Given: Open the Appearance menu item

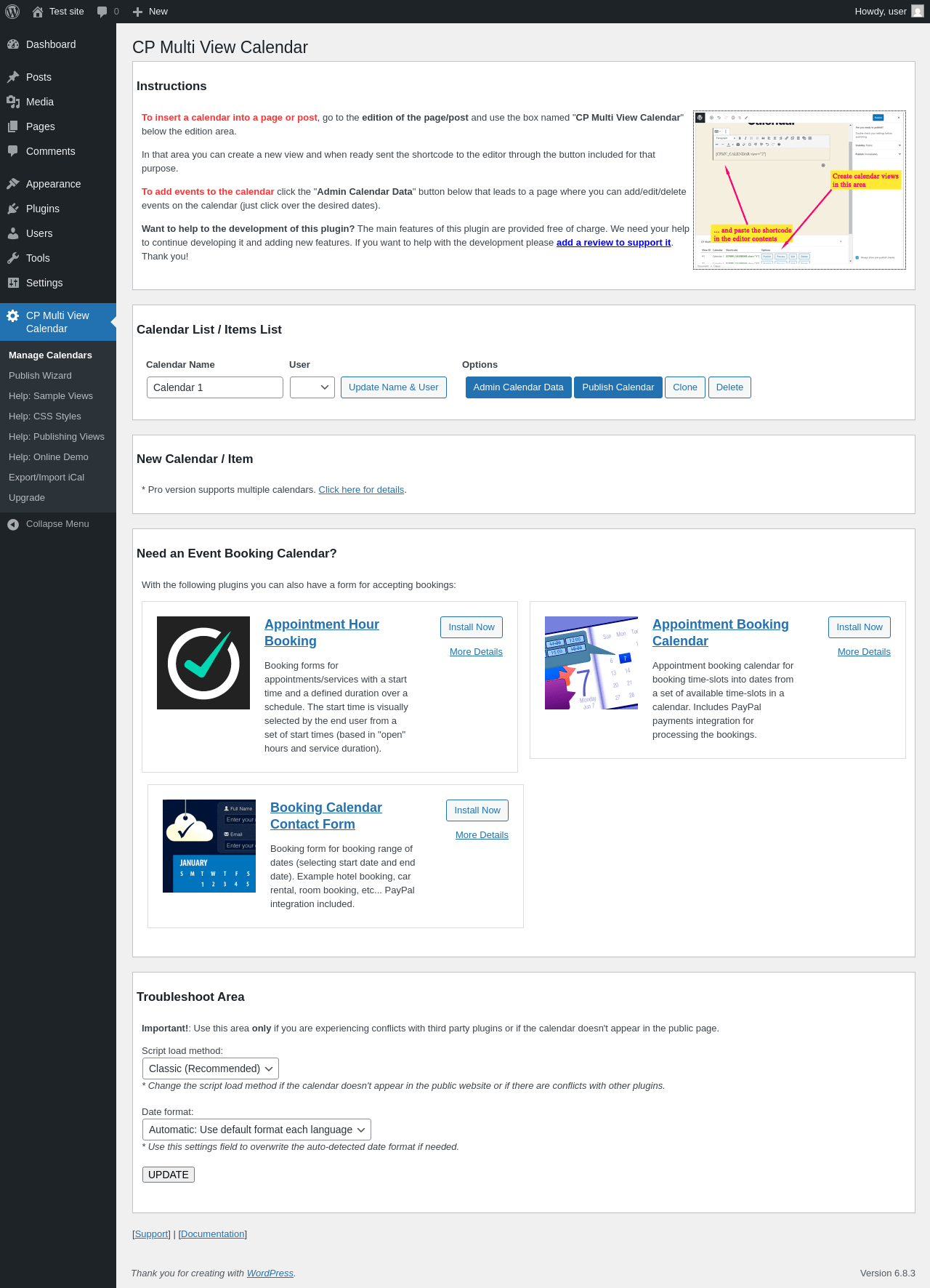Looking at the screenshot, I should pos(58,184).
